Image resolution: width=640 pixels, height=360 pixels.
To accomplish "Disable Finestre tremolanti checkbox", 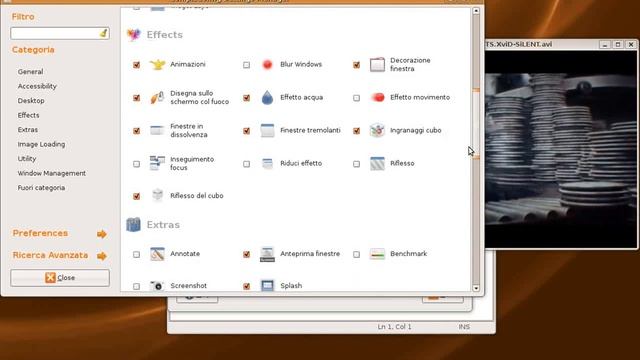I will point(247,131).
